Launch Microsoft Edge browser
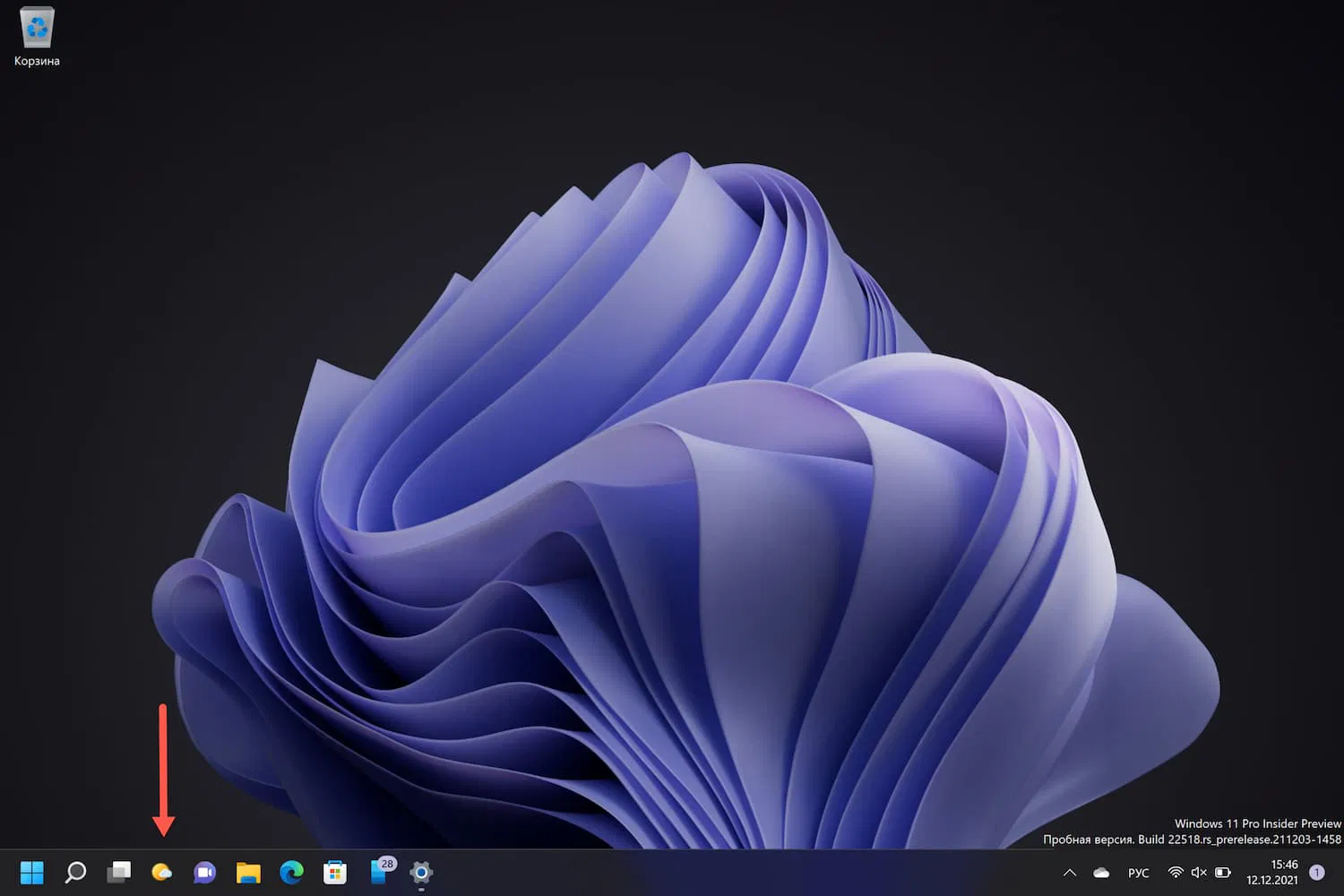Viewport: 1344px width, 896px height. (291, 872)
